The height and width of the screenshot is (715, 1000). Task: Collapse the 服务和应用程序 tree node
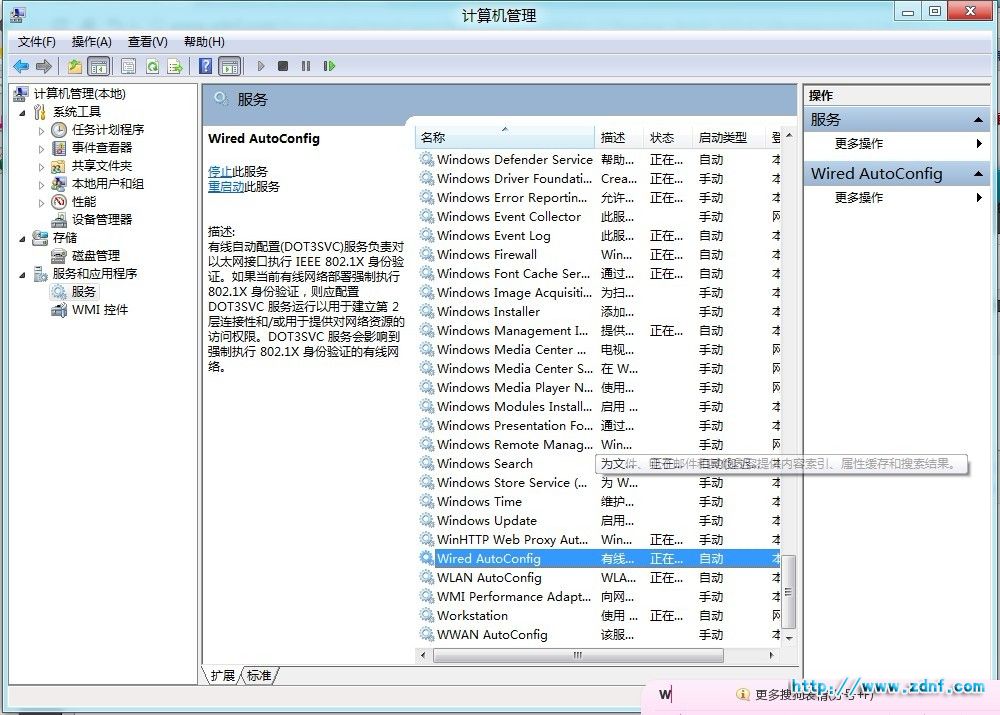22,275
